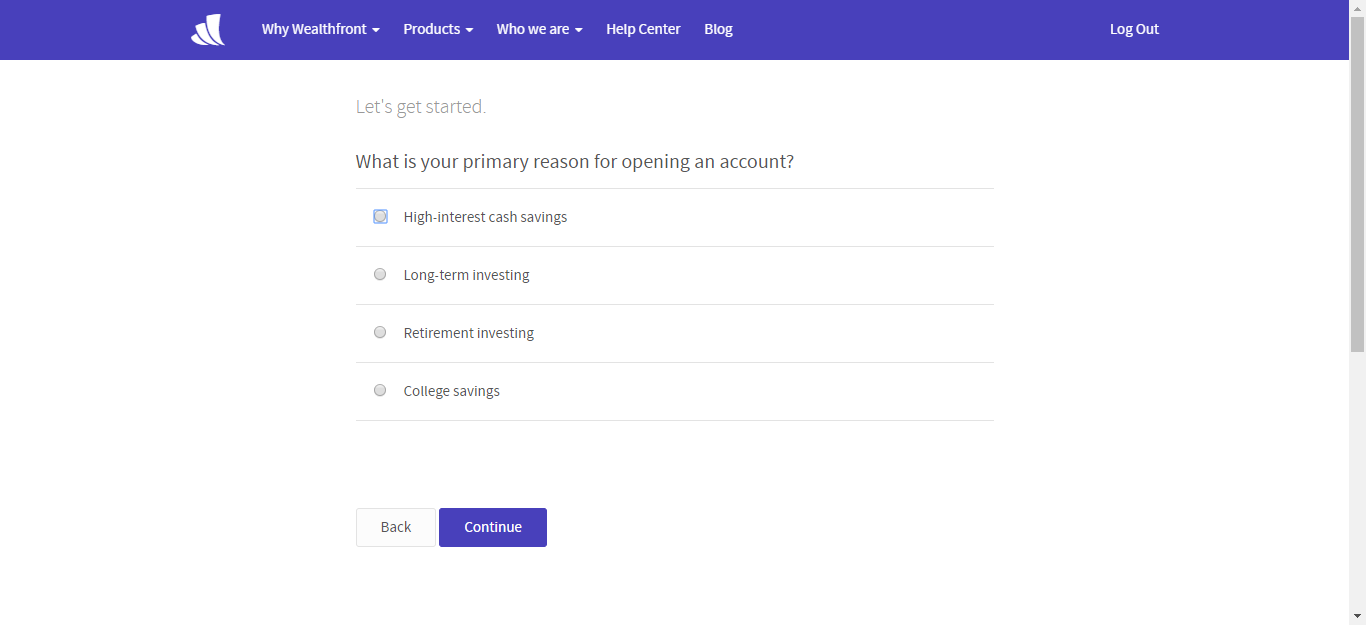Click the 'College savings' label text
The image size is (1366, 625).
451,391
